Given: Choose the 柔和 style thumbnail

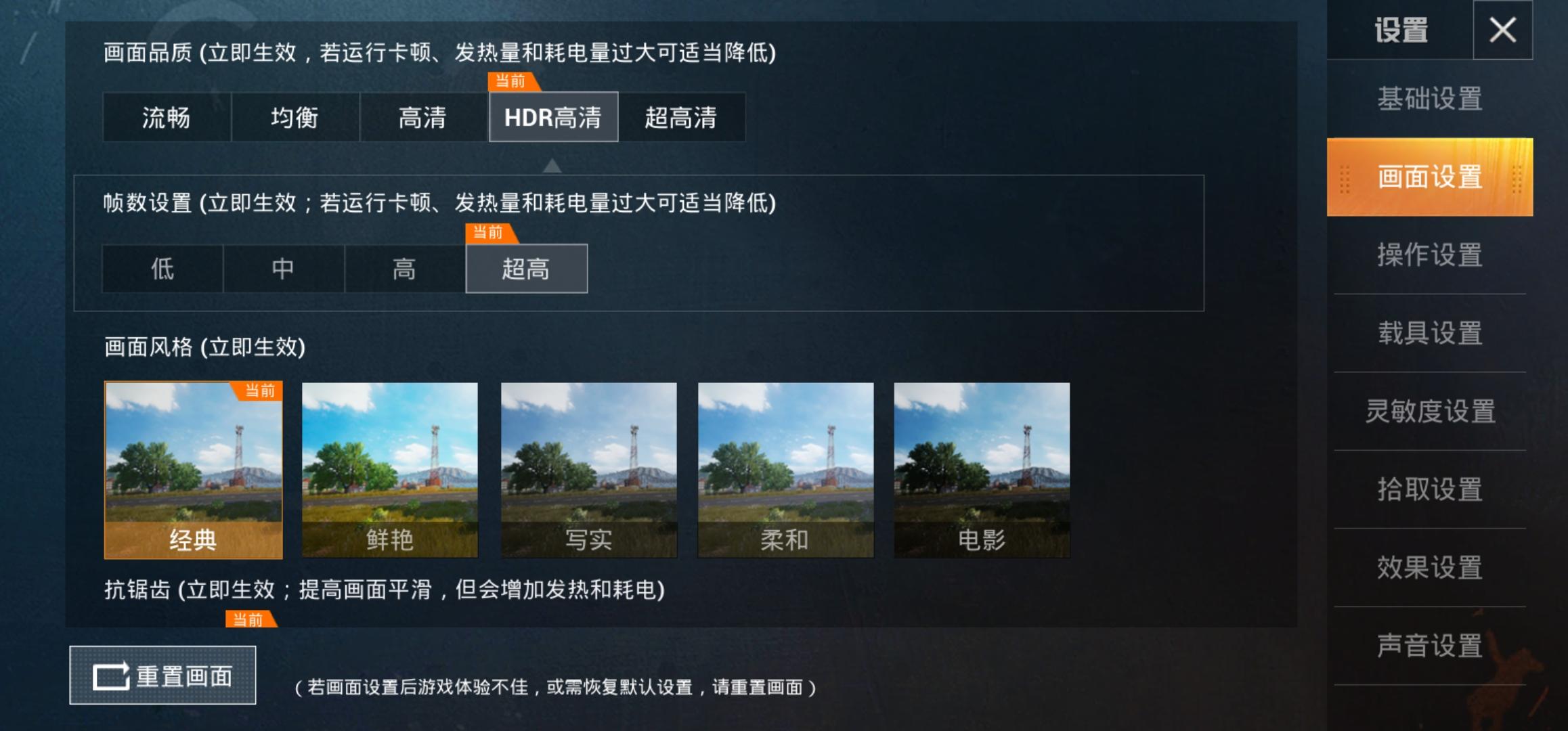Looking at the screenshot, I should (785, 470).
